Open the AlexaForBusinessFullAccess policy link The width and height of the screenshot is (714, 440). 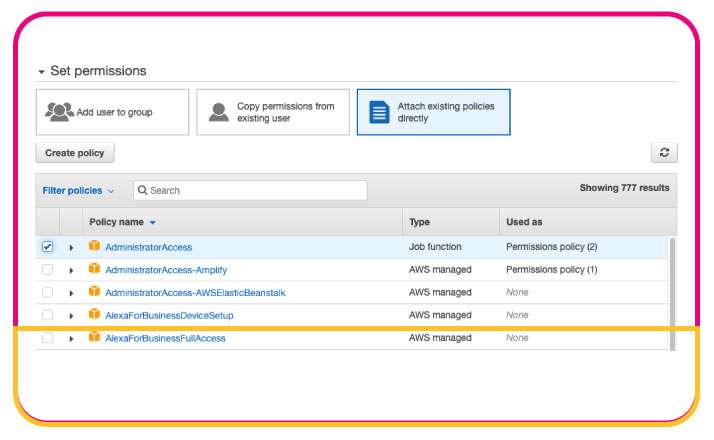pos(165,338)
